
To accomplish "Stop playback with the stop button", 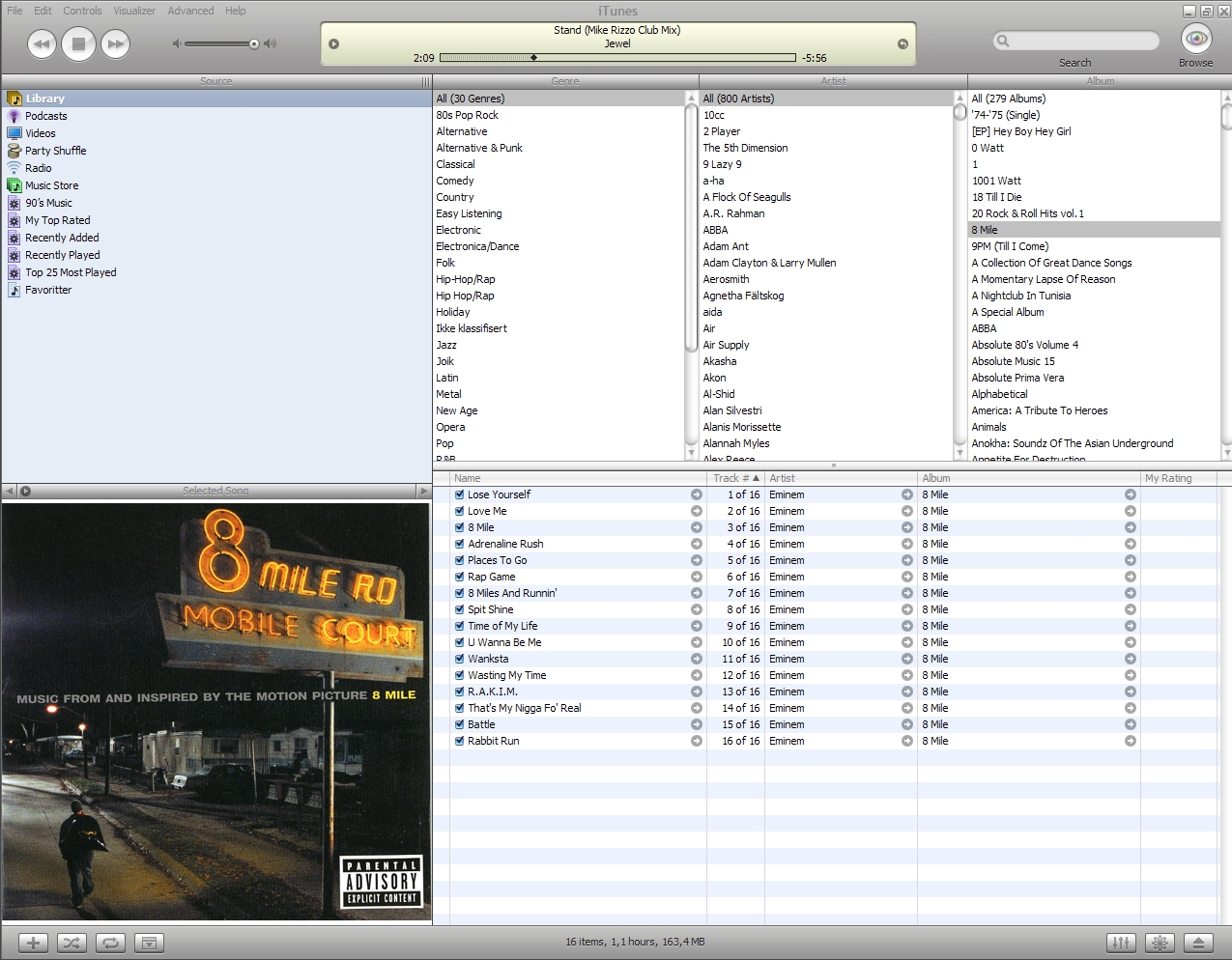I will [78, 43].
